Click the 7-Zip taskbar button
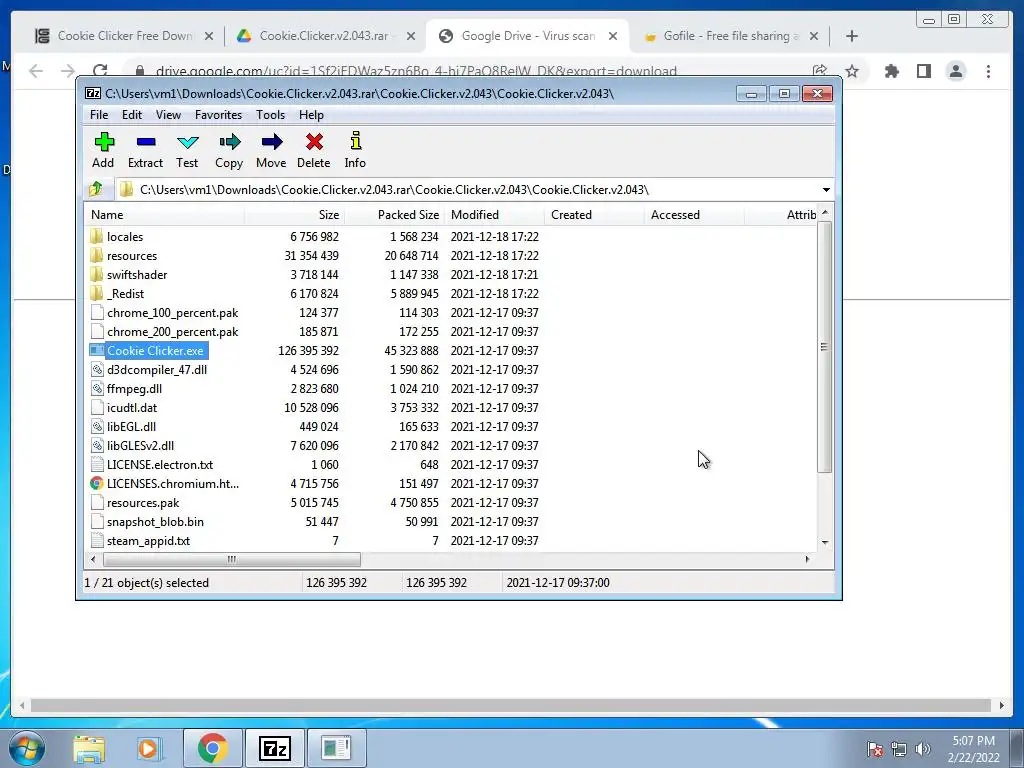This screenshot has width=1024, height=768. pos(274,748)
